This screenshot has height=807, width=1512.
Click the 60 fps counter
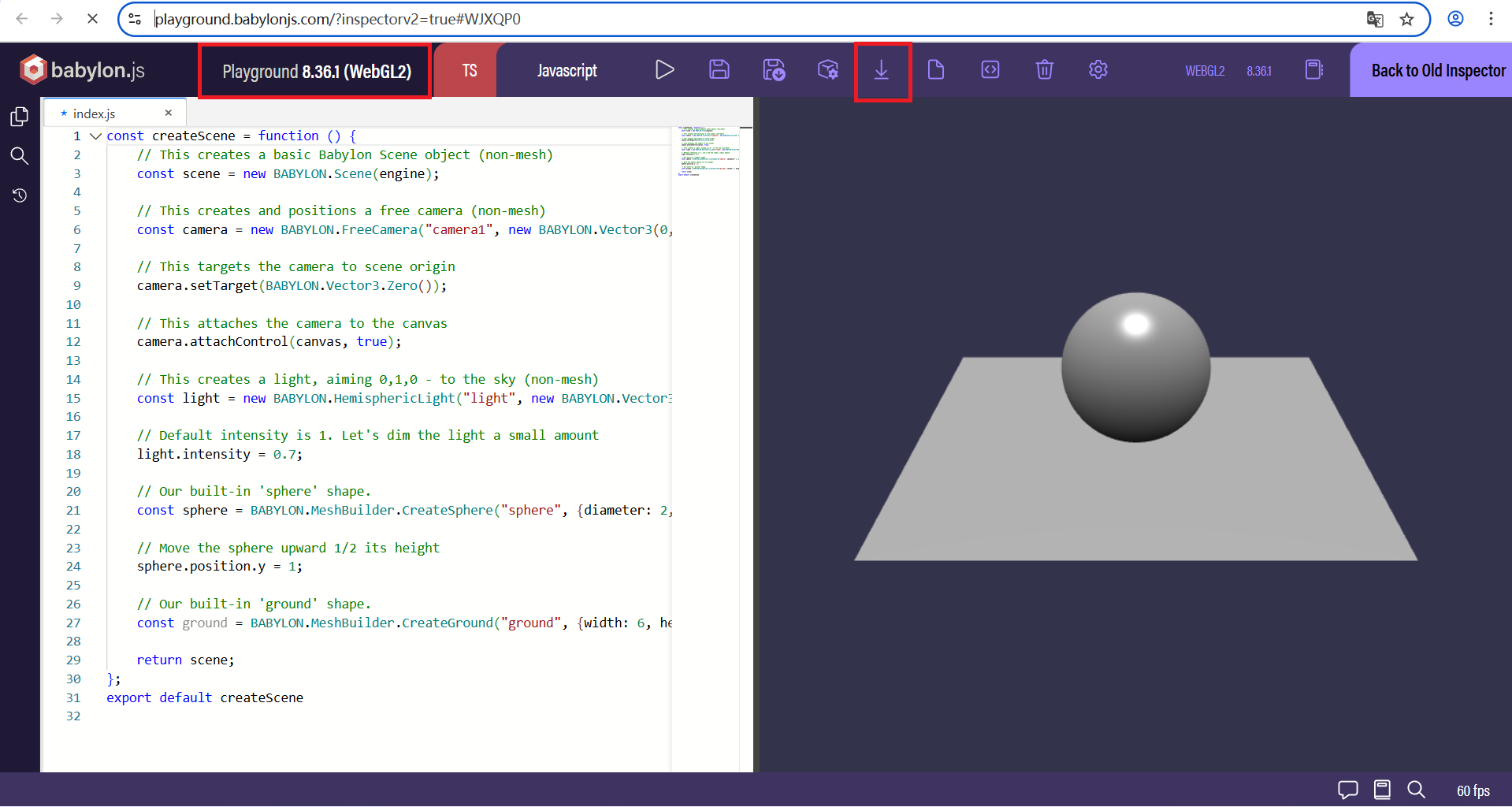click(1473, 790)
